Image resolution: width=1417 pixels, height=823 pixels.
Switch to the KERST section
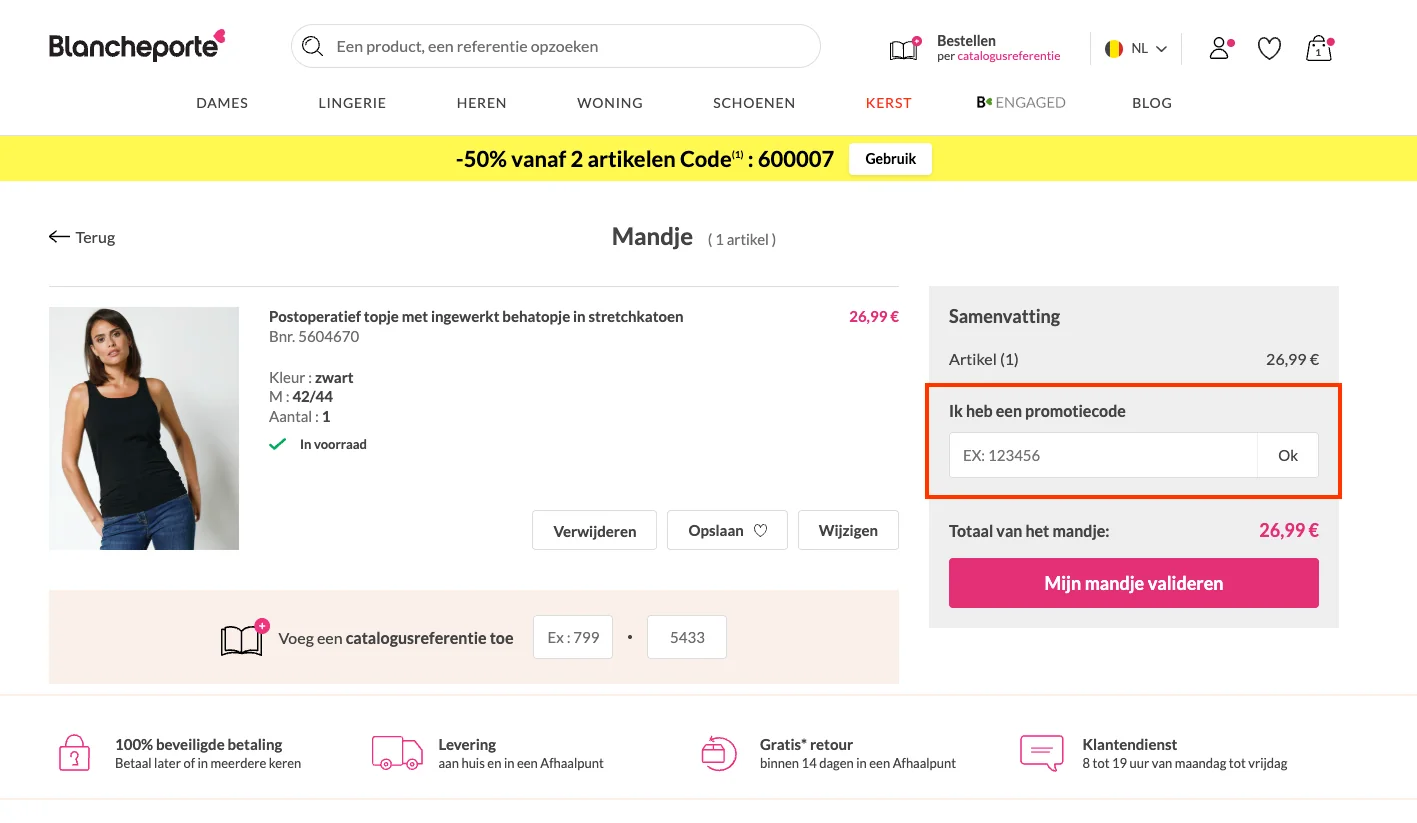click(x=887, y=102)
